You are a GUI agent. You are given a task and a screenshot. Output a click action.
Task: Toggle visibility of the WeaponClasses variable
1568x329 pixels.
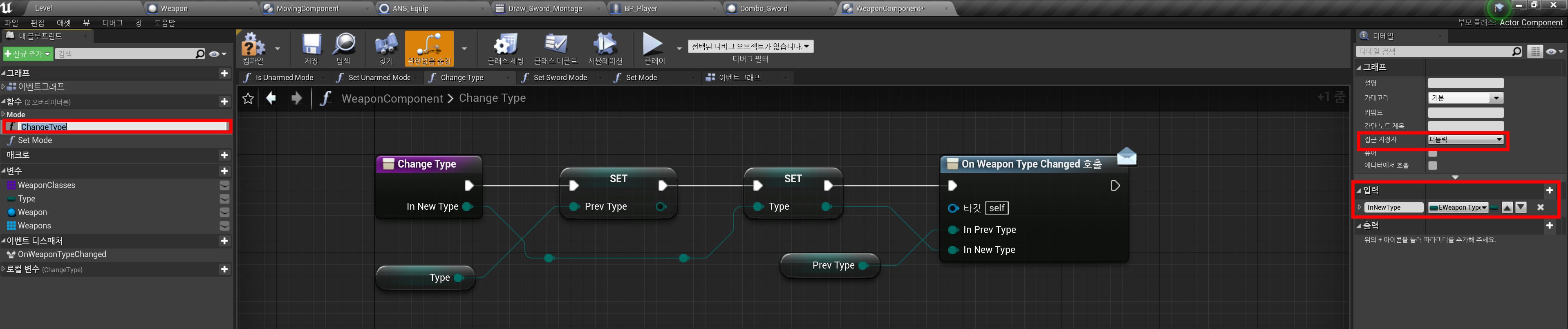224,186
